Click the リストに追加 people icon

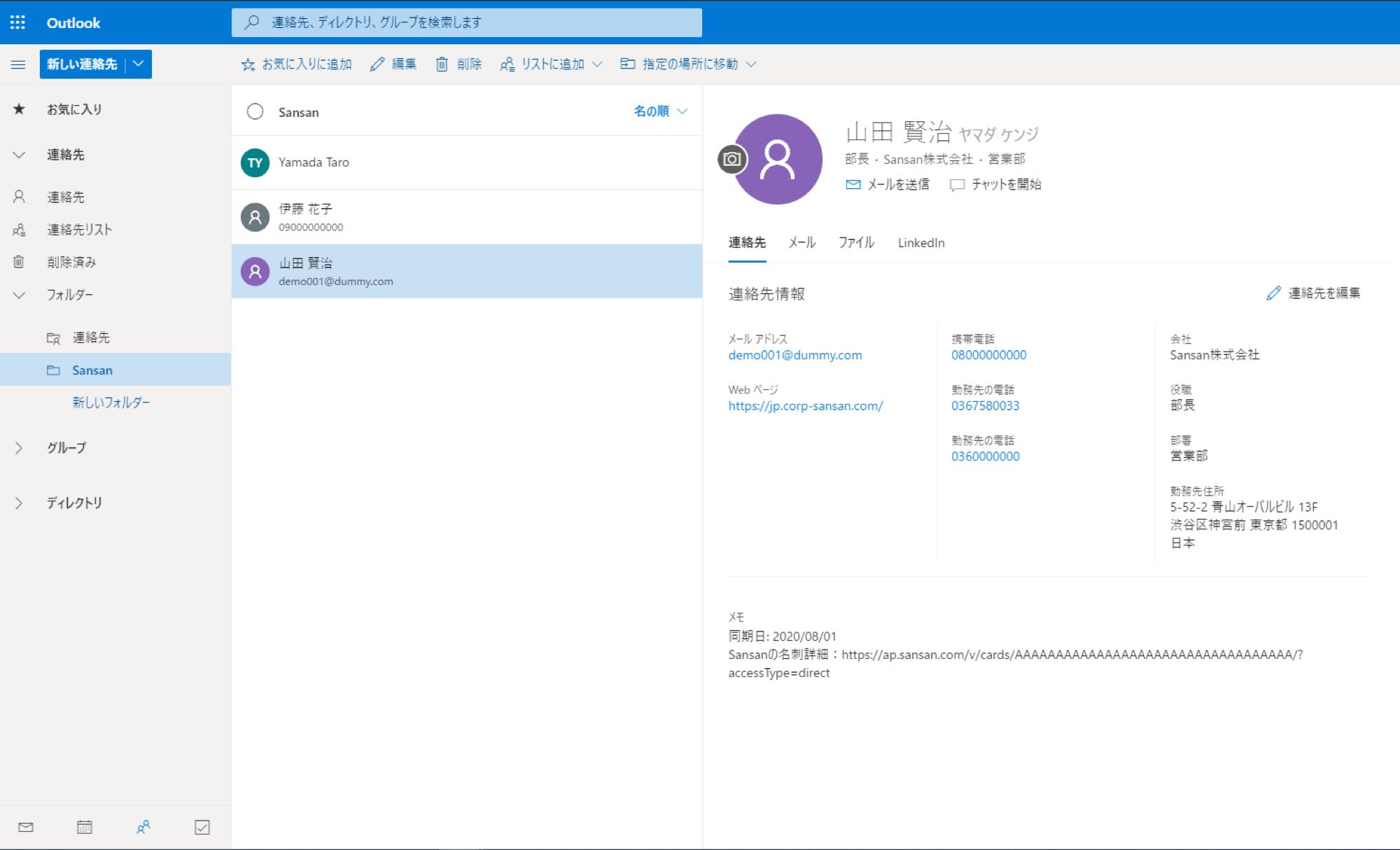point(507,64)
